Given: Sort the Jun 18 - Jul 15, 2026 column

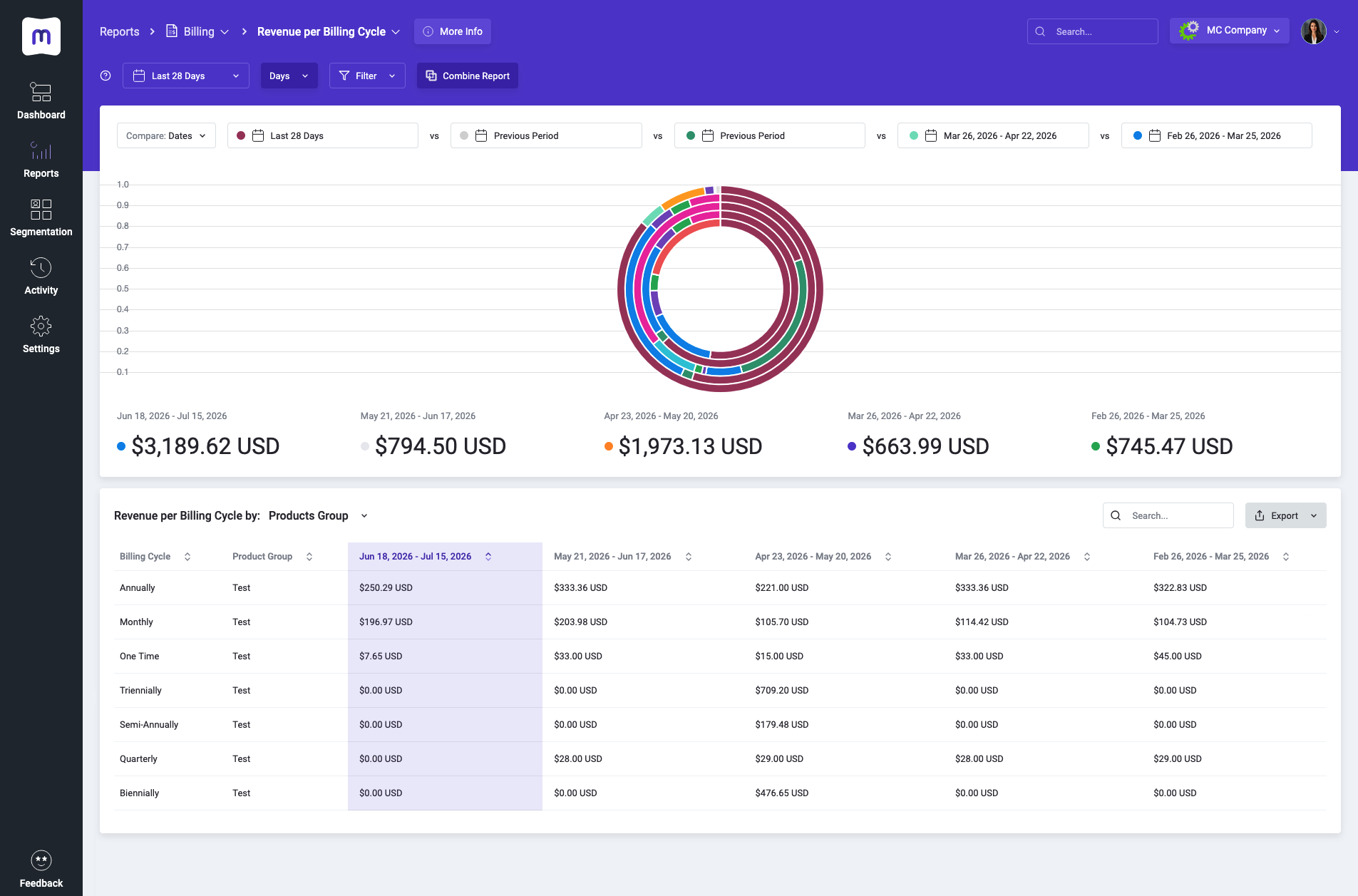Looking at the screenshot, I should [x=488, y=557].
